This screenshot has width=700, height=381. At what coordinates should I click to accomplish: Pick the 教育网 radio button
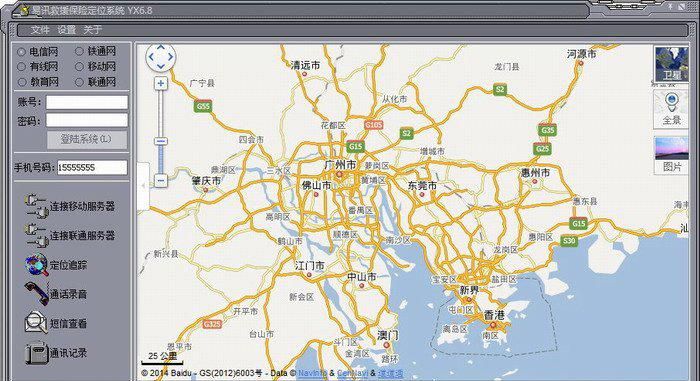(21, 82)
